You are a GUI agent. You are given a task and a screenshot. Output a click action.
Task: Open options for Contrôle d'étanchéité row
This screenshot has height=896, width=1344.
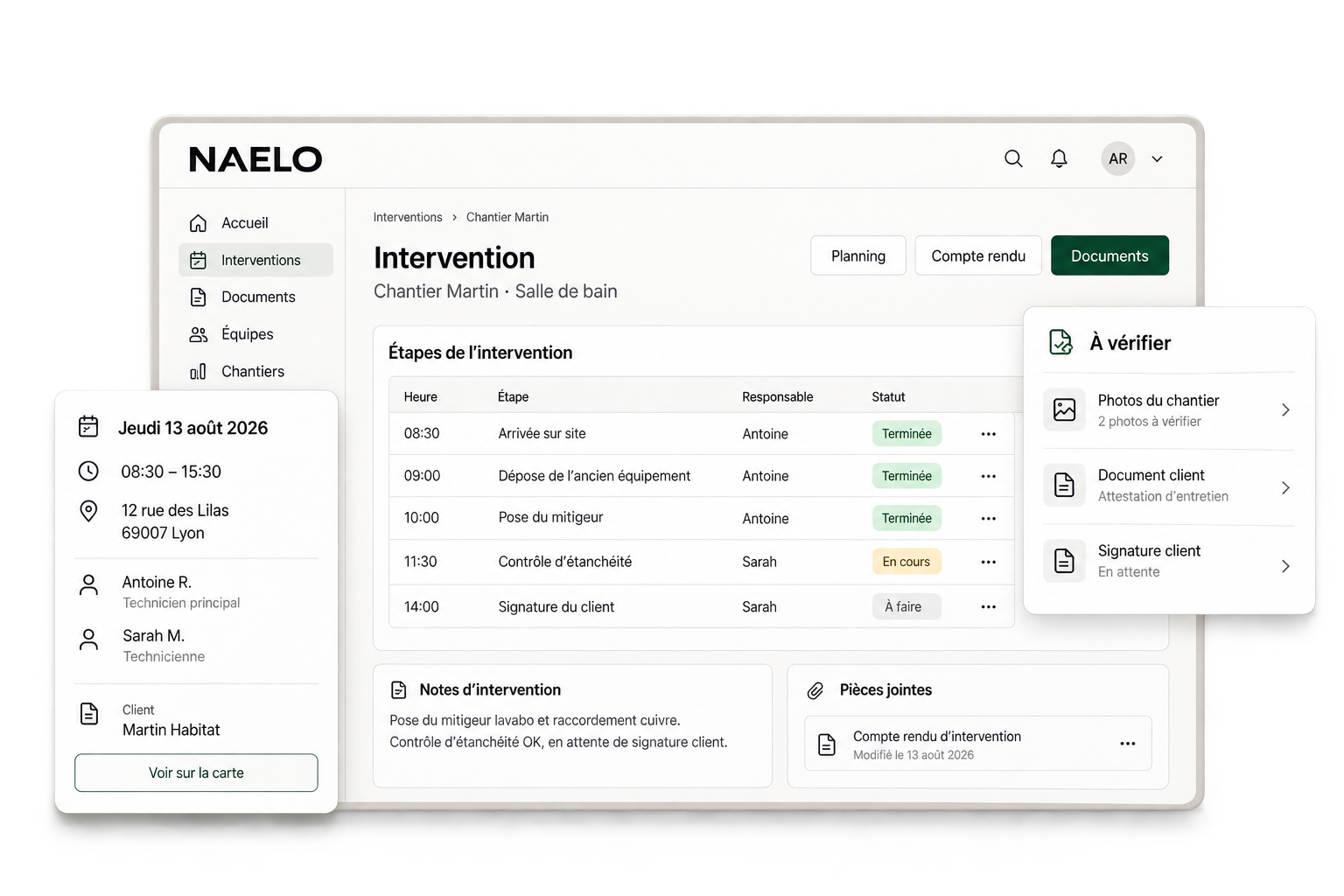click(989, 562)
